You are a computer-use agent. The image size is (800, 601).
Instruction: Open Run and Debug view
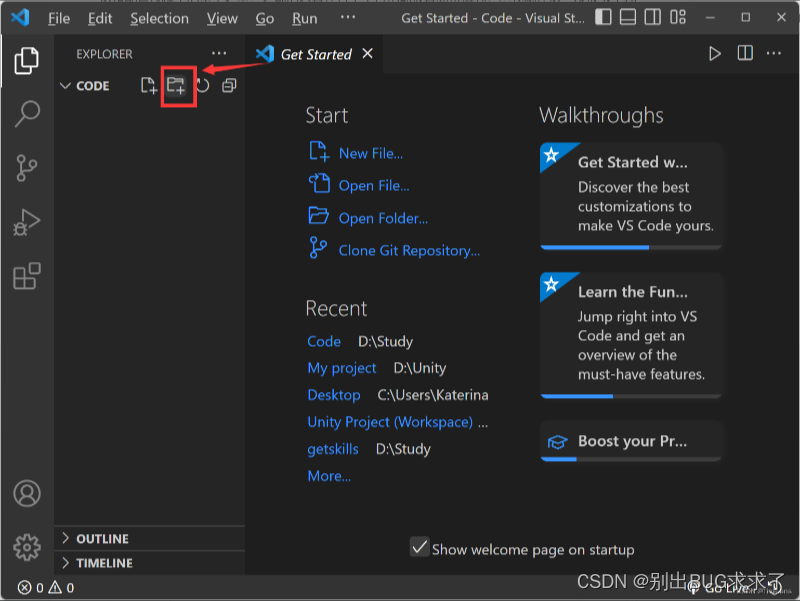pyautogui.click(x=27, y=222)
